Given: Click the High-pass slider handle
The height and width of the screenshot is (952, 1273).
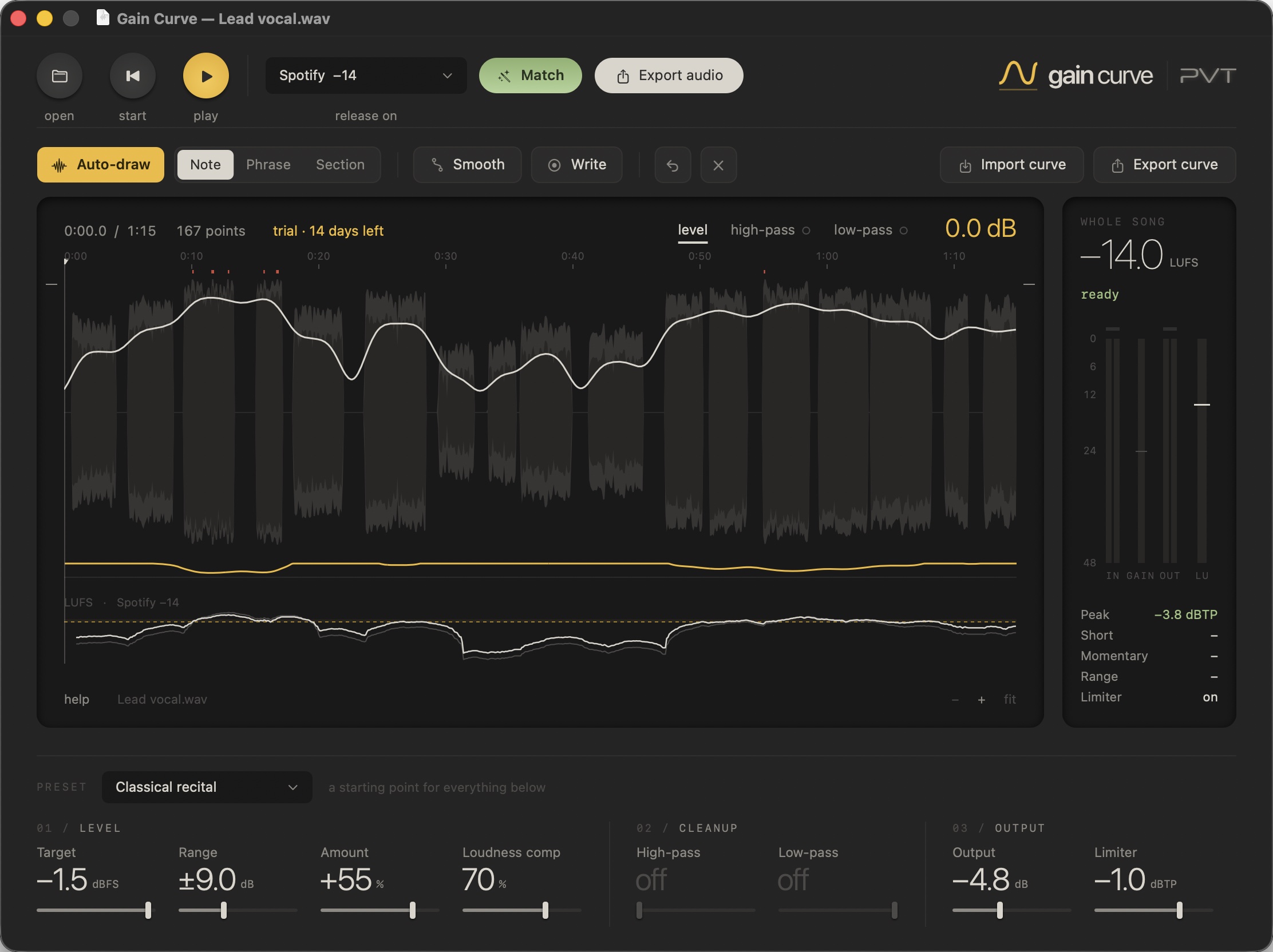Looking at the screenshot, I should point(639,910).
